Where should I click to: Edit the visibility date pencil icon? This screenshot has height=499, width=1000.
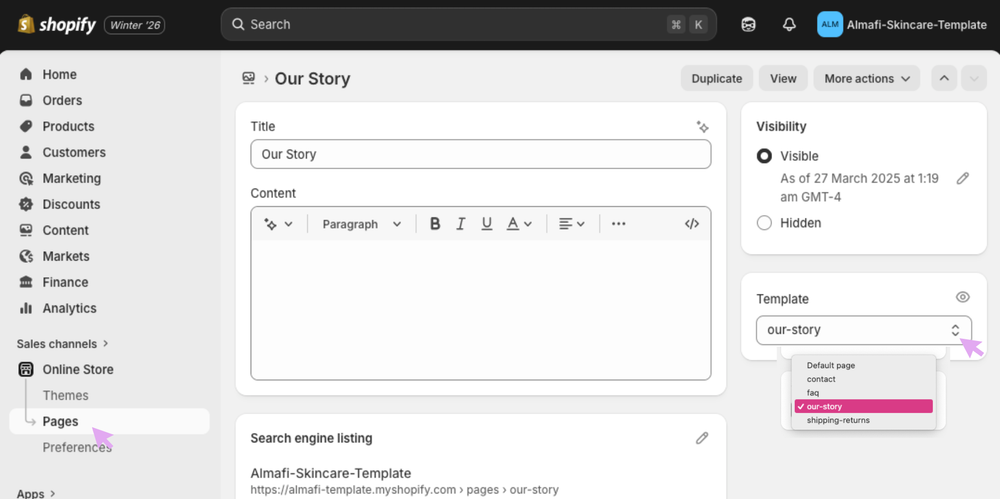[x=963, y=178]
